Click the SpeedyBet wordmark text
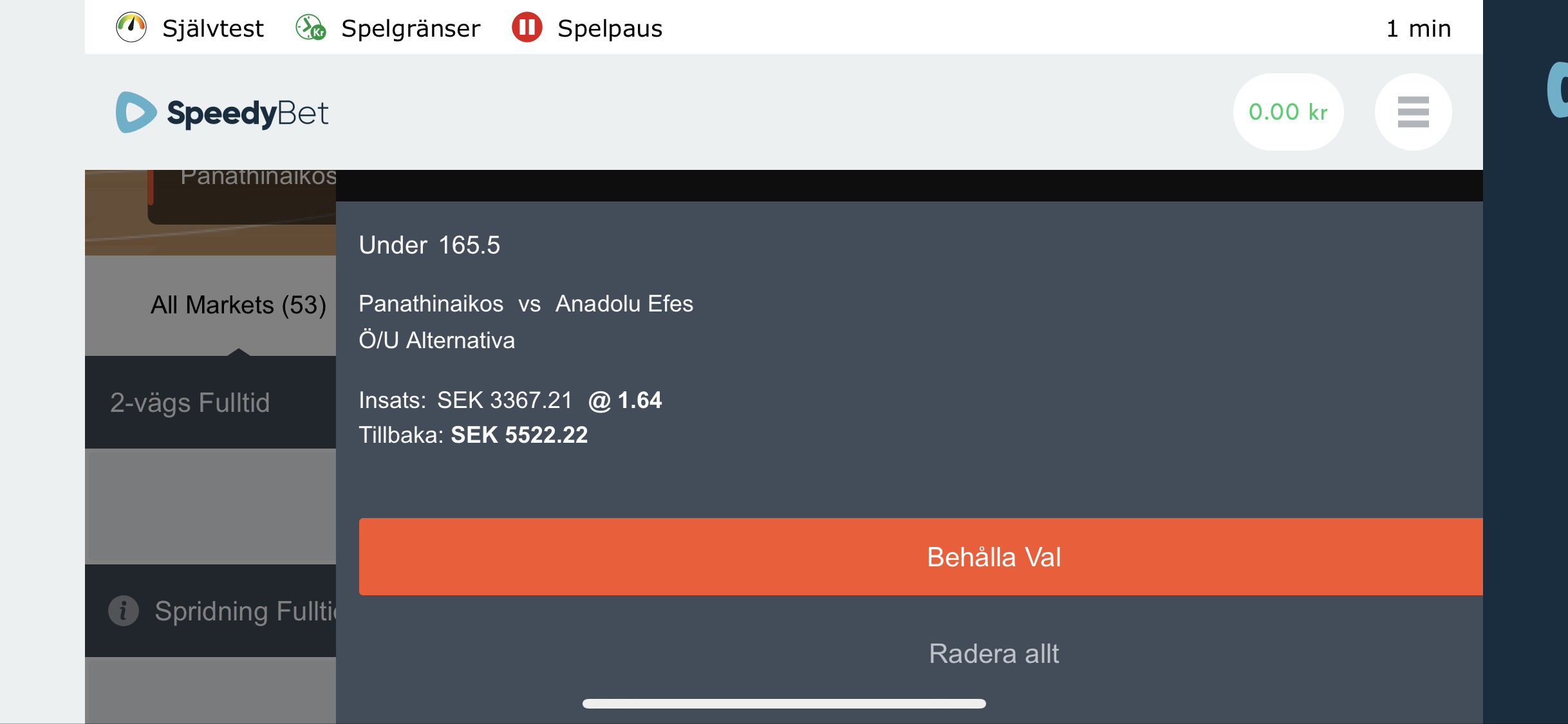Image resolution: width=1568 pixels, height=724 pixels. coord(248,113)
